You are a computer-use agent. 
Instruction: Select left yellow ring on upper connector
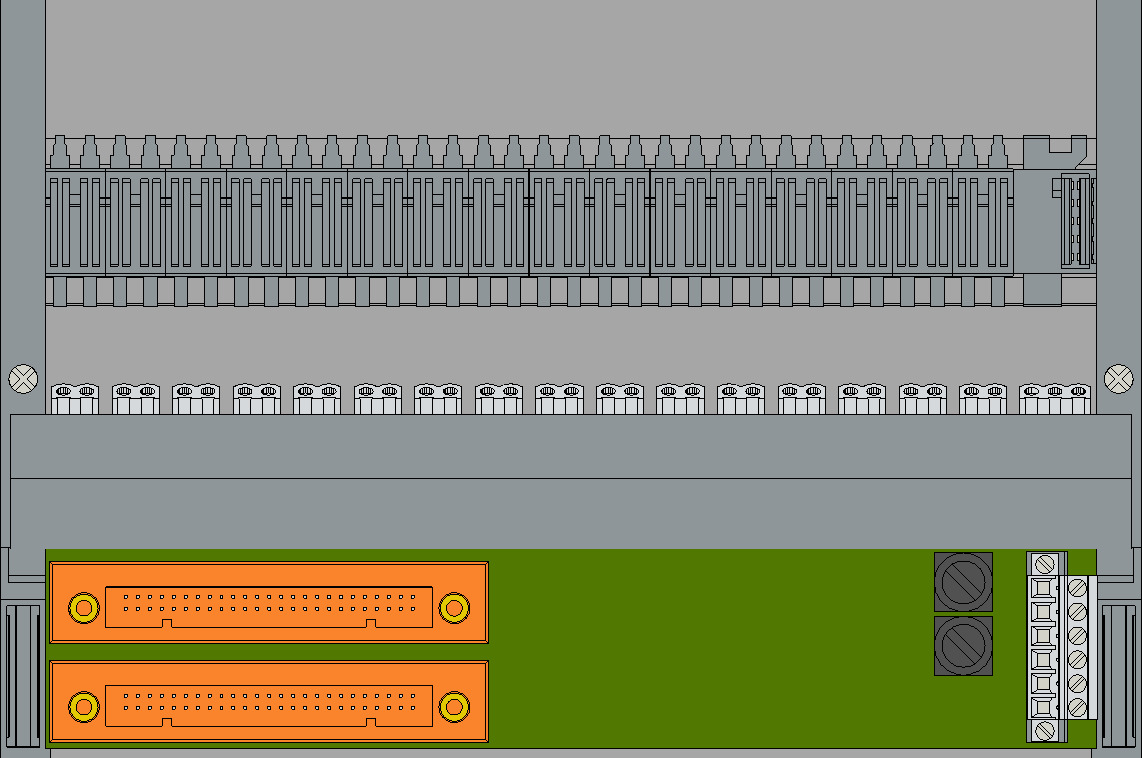point(84,607)
